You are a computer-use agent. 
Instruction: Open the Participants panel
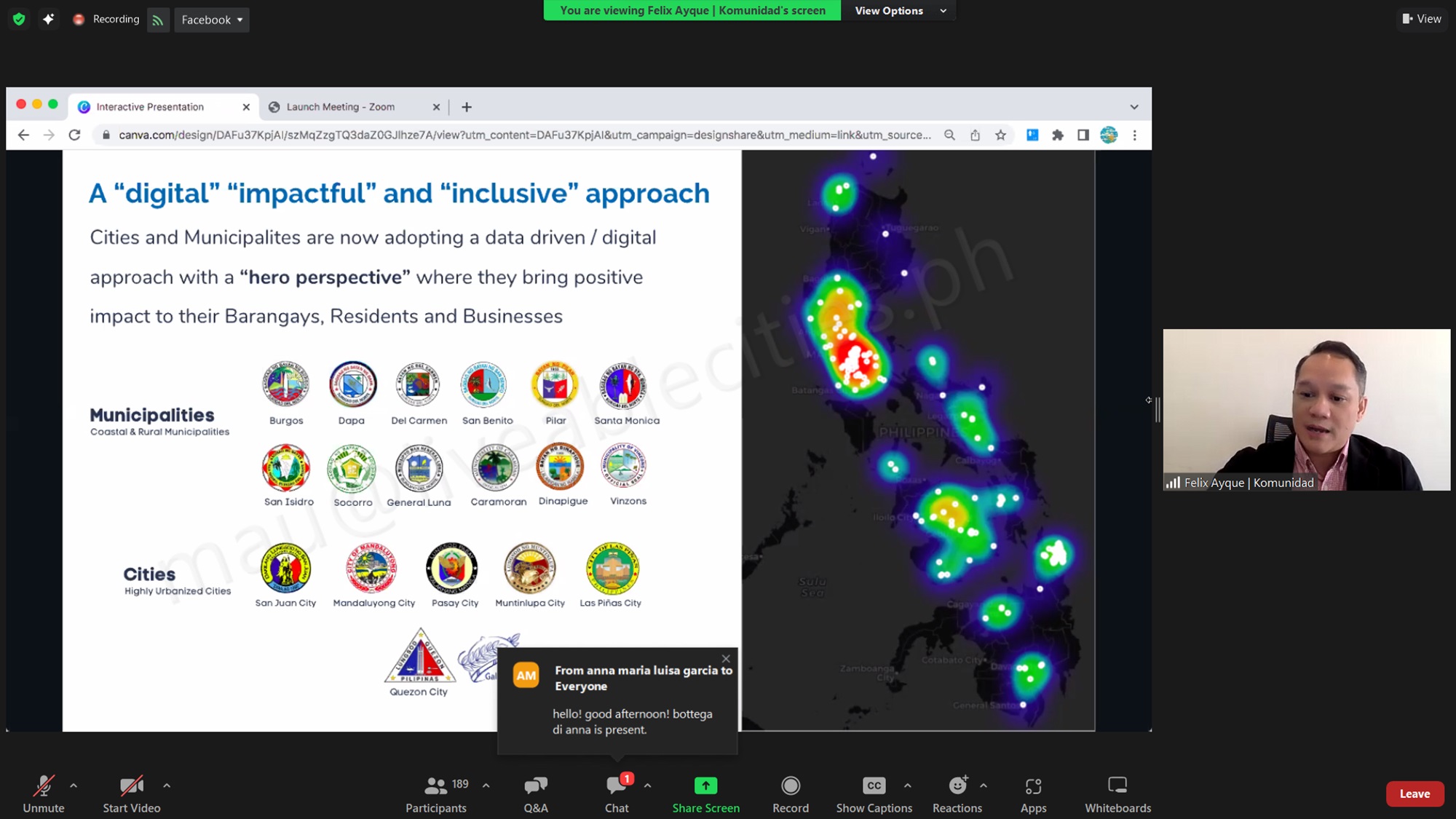(x=437, y=794)
